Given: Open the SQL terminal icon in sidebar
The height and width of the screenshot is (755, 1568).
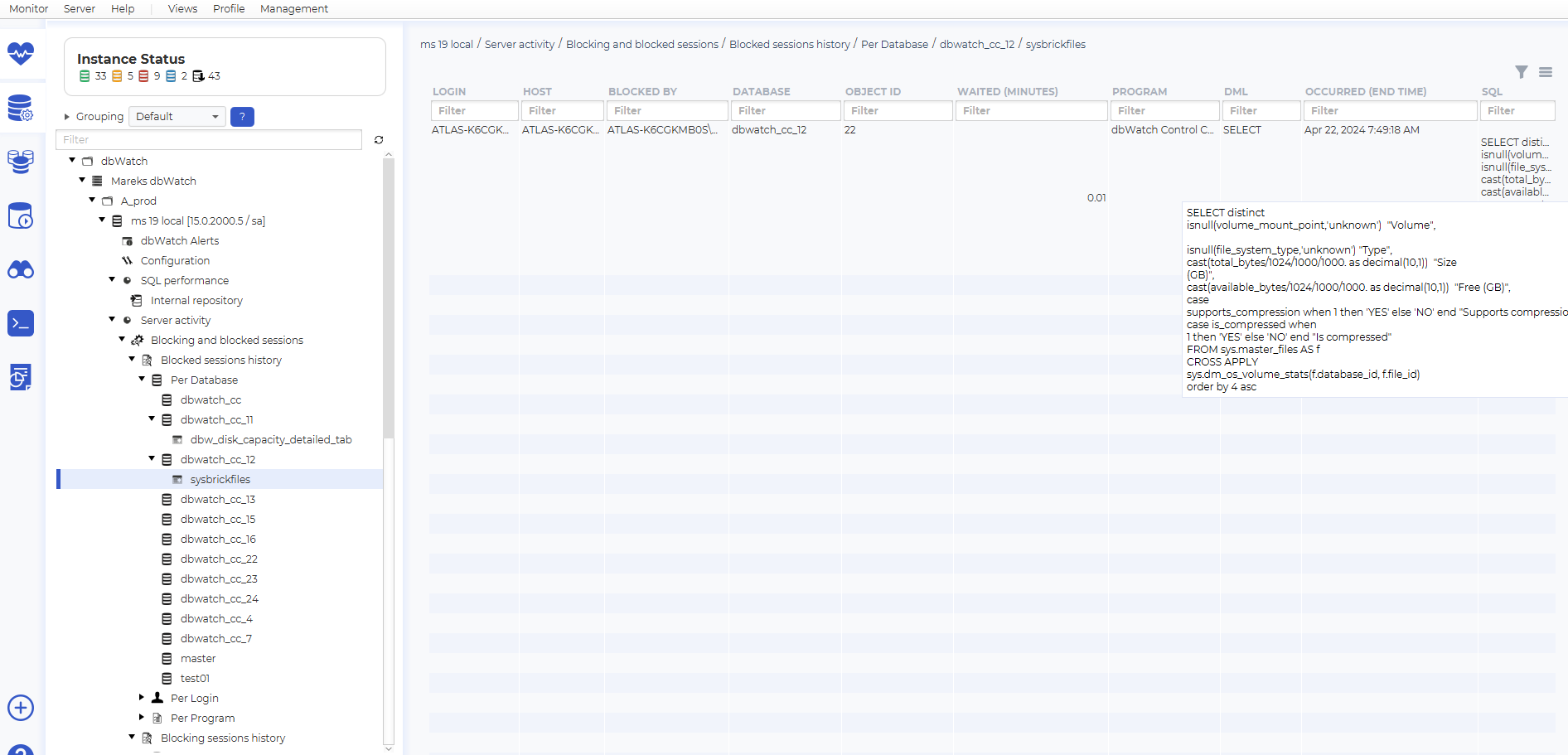Looking at the screenshot, I should [21, 323].
